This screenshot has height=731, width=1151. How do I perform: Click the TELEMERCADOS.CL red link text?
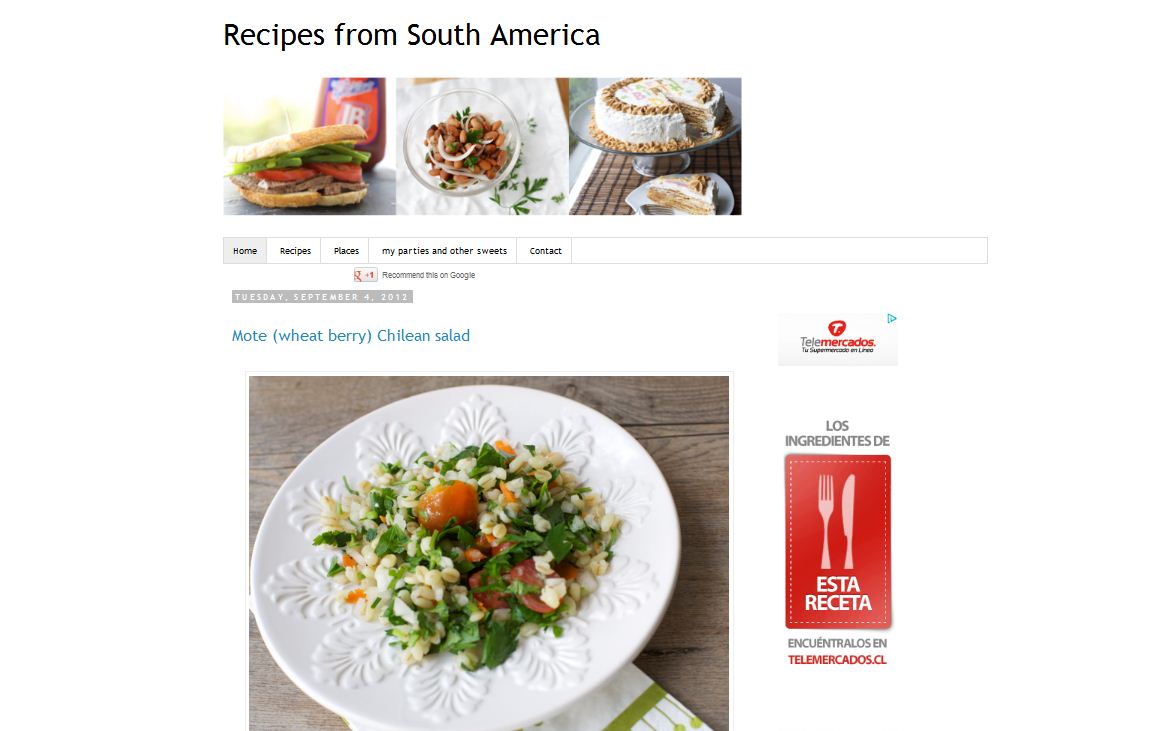click(838, 660)
